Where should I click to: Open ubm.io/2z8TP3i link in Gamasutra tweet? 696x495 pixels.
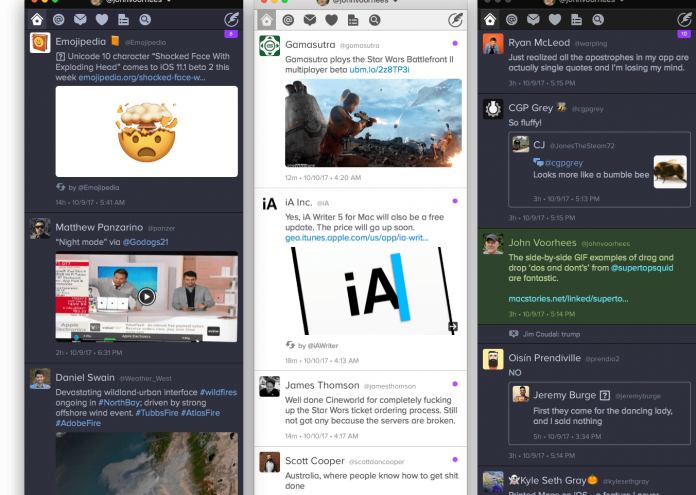(x=379, y=70)
